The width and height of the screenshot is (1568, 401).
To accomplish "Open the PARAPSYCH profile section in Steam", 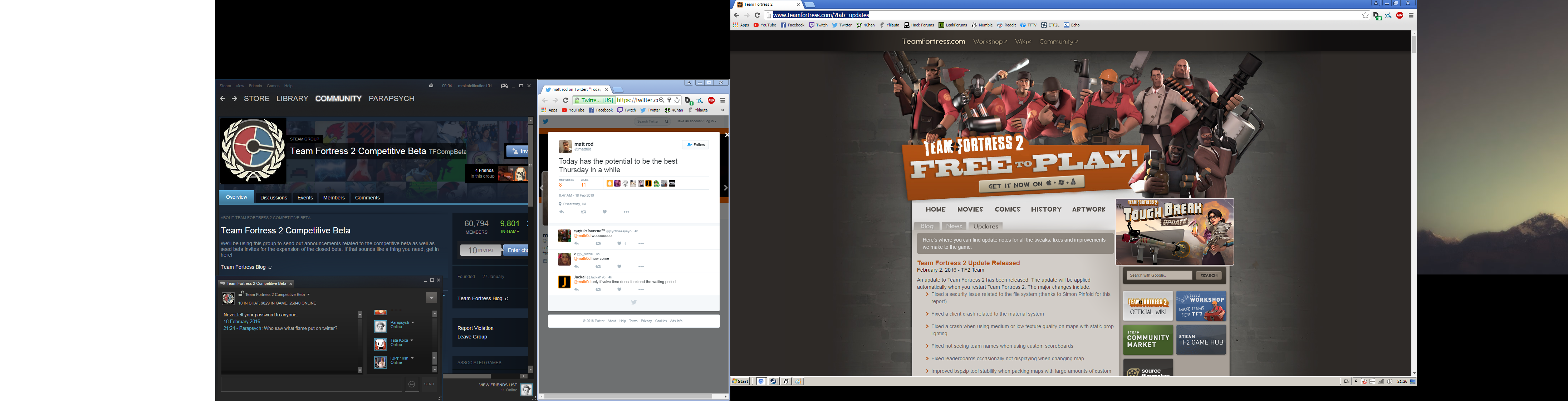I will click(391, 99).
